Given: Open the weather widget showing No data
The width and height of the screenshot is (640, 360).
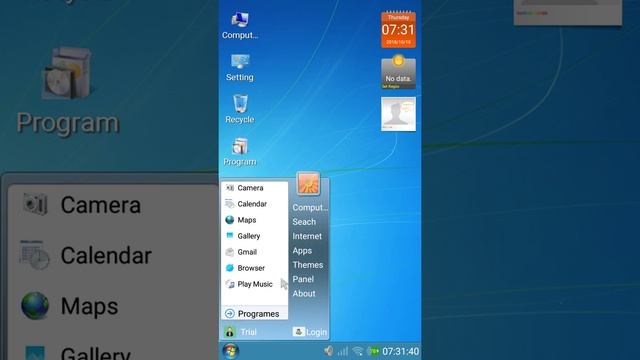Looking at the screenshot, I should click(398, 72).
